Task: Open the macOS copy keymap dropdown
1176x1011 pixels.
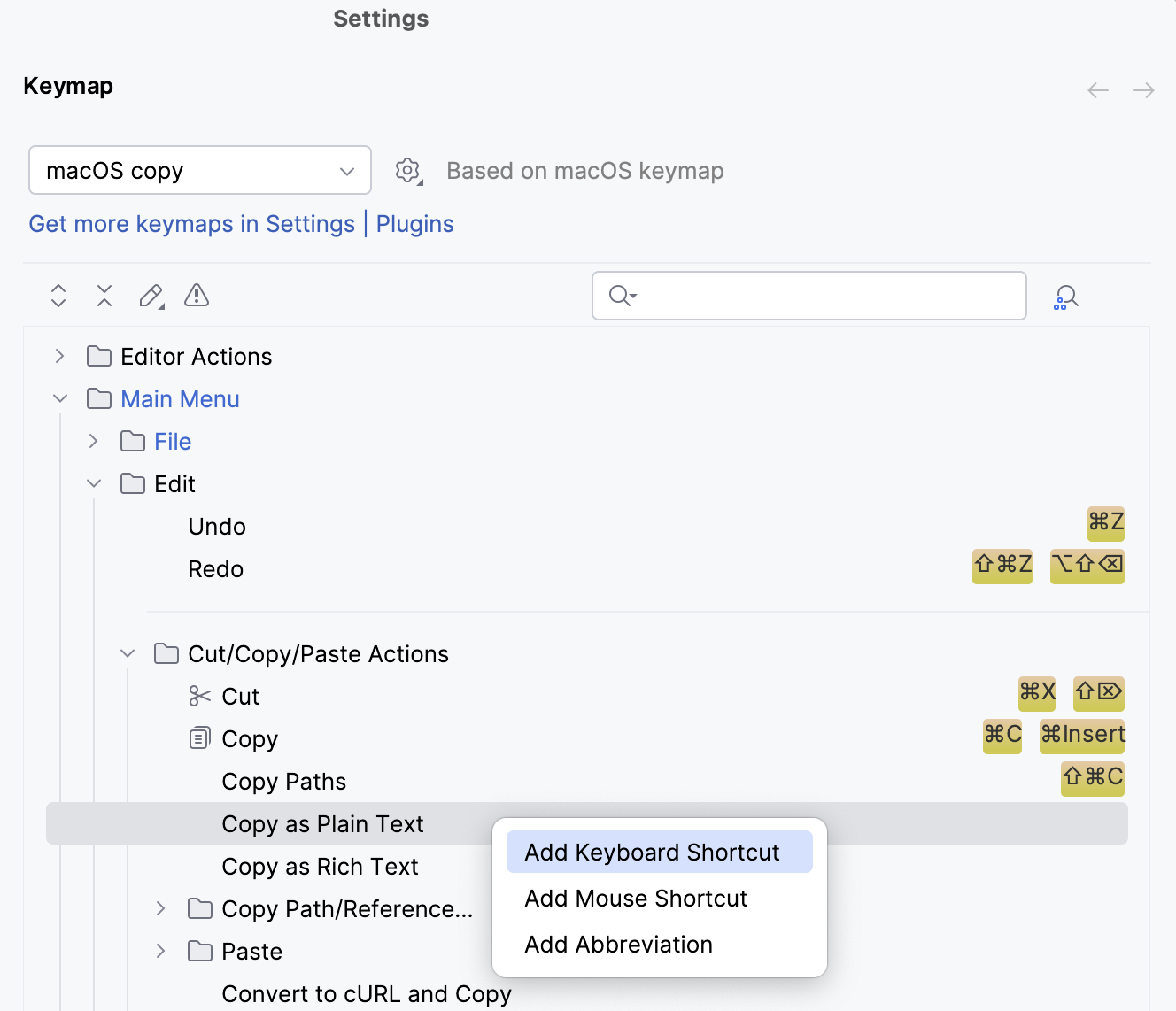Action: (200, 170)
